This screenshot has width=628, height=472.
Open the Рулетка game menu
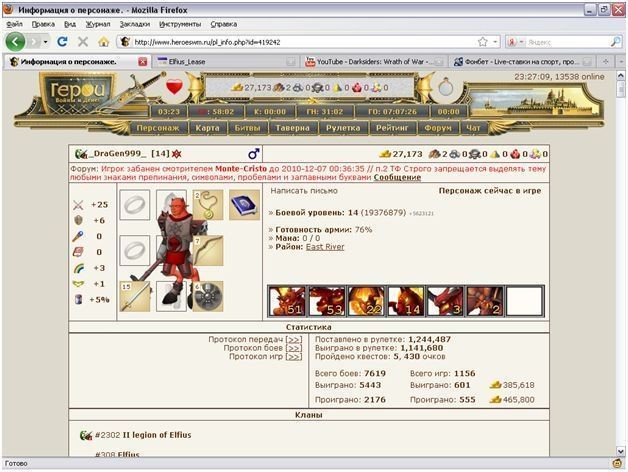pyautogui.click(x=343, y=128)
